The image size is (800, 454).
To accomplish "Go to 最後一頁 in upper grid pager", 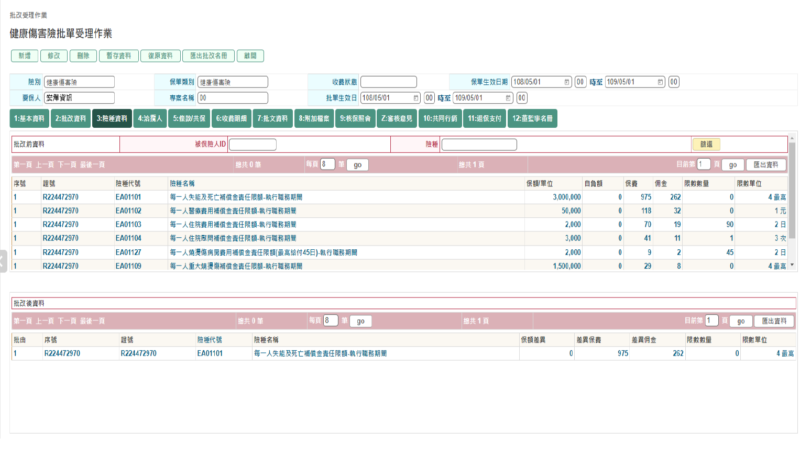I will [x=92, y=165].
